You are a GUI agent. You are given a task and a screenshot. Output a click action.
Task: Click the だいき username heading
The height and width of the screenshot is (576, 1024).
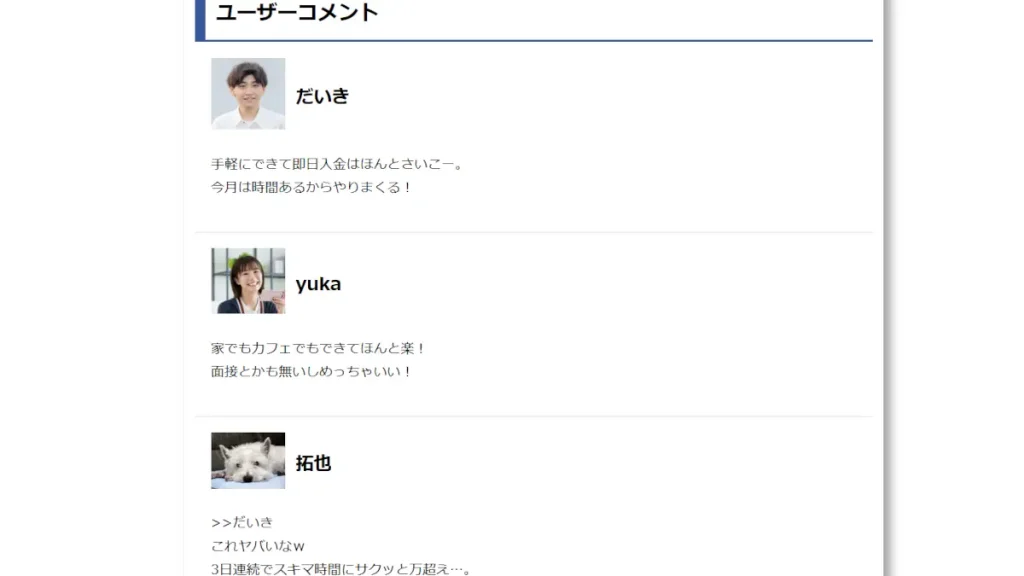point(322,96)
